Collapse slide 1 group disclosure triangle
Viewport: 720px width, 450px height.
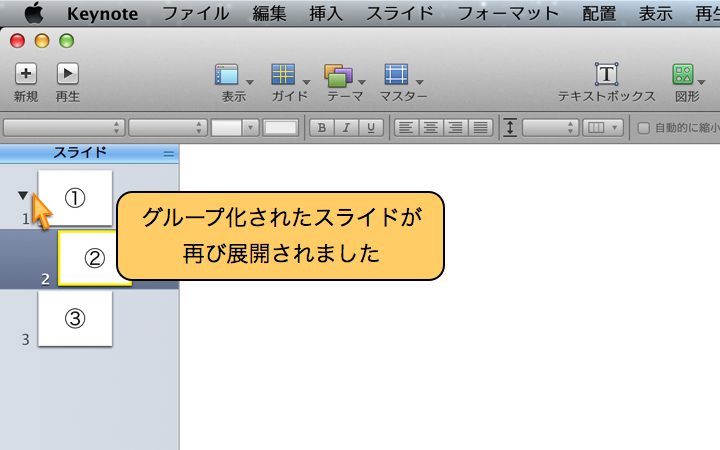point(23,196)
